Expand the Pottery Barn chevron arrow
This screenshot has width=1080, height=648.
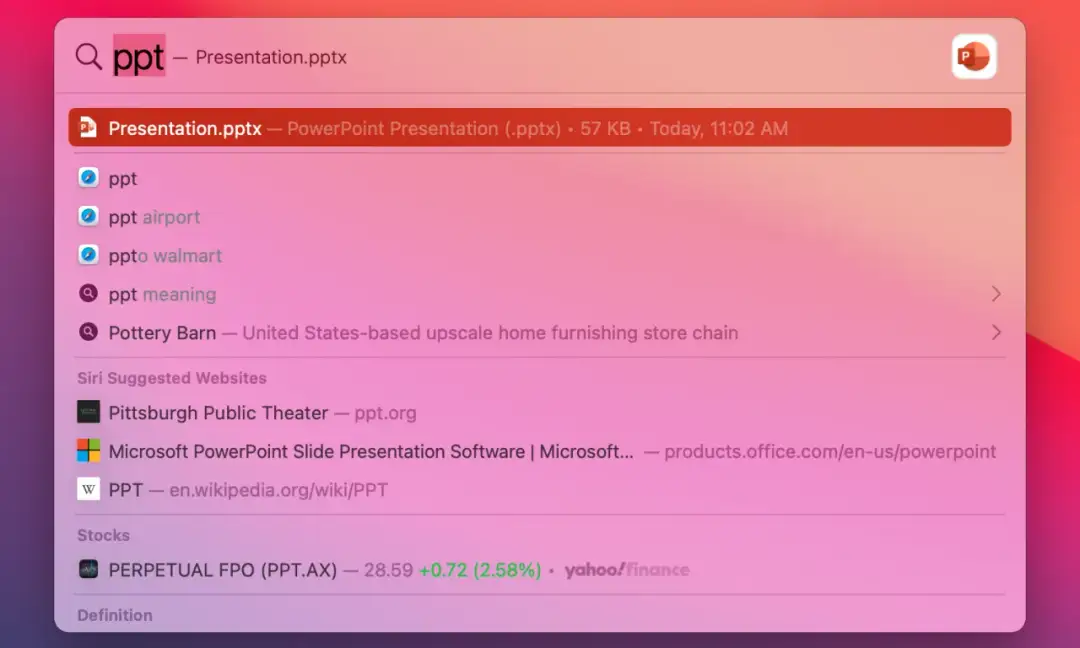(x=995, y=332)
